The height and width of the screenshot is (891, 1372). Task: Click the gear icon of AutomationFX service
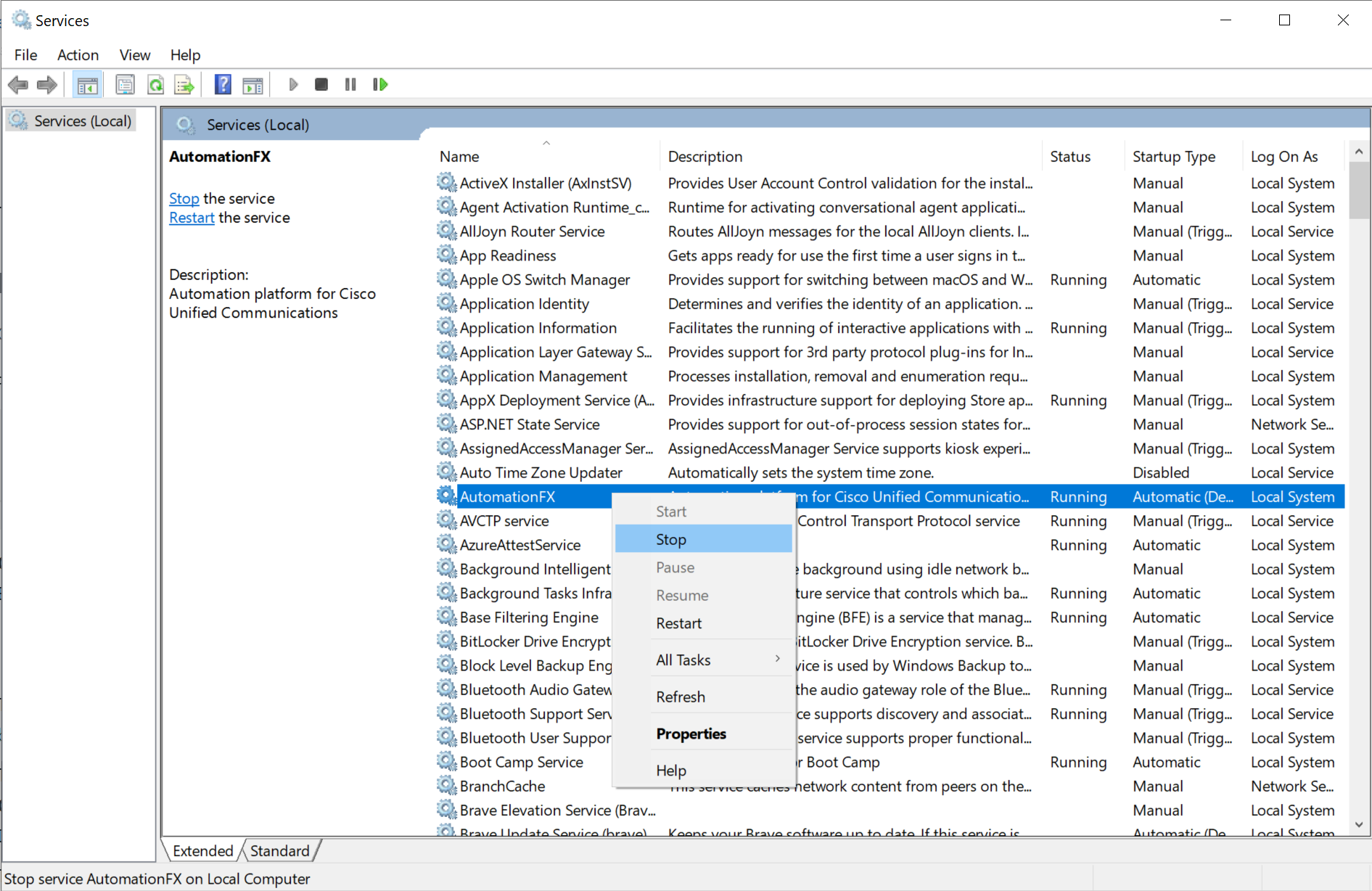coord(447,496)
